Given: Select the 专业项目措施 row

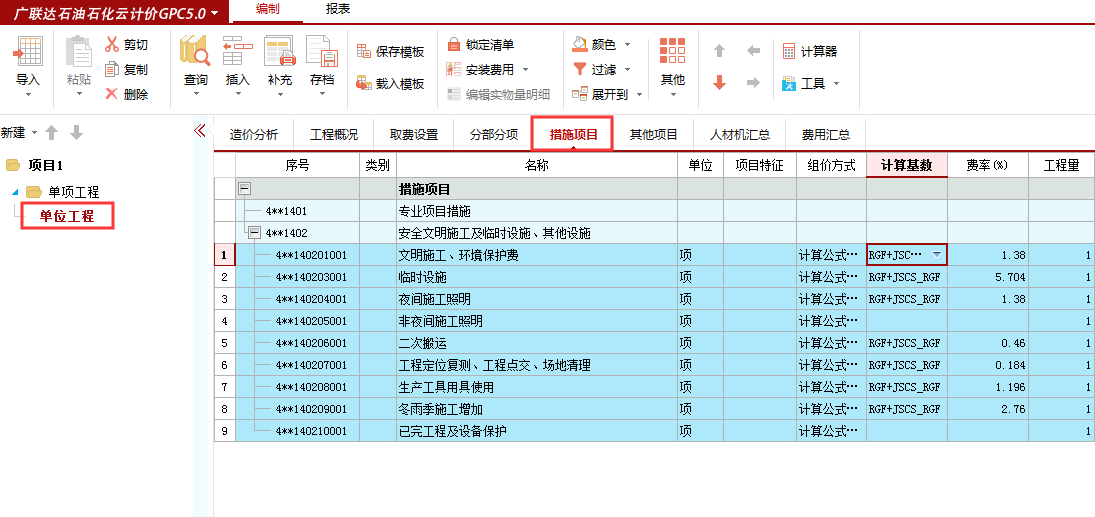Looking at the screenshot, I should pyautogui.click(x=434, y=211).
